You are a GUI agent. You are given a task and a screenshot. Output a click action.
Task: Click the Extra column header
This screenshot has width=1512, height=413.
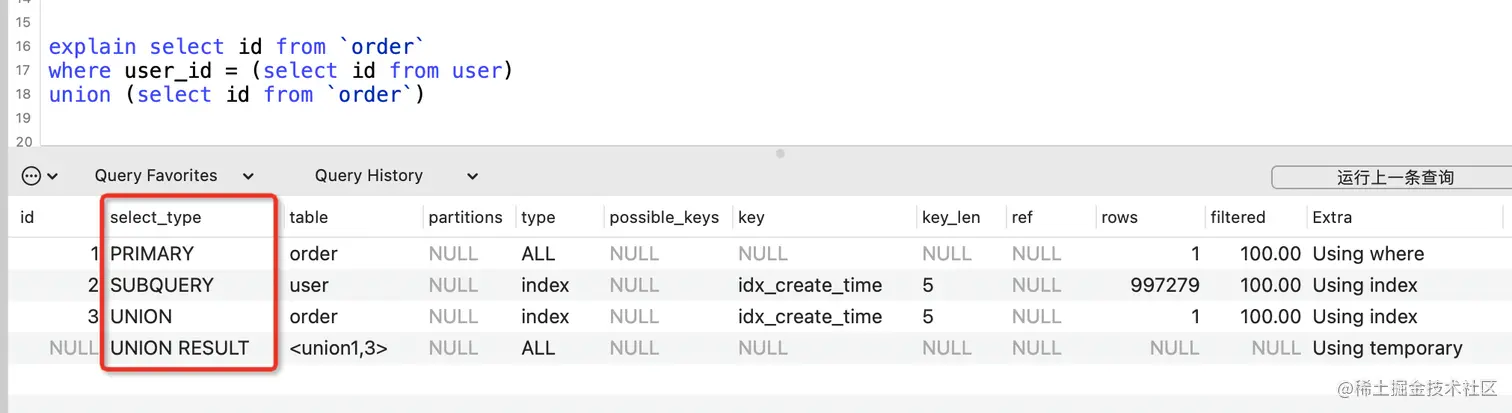click(x=1332, y=217)
